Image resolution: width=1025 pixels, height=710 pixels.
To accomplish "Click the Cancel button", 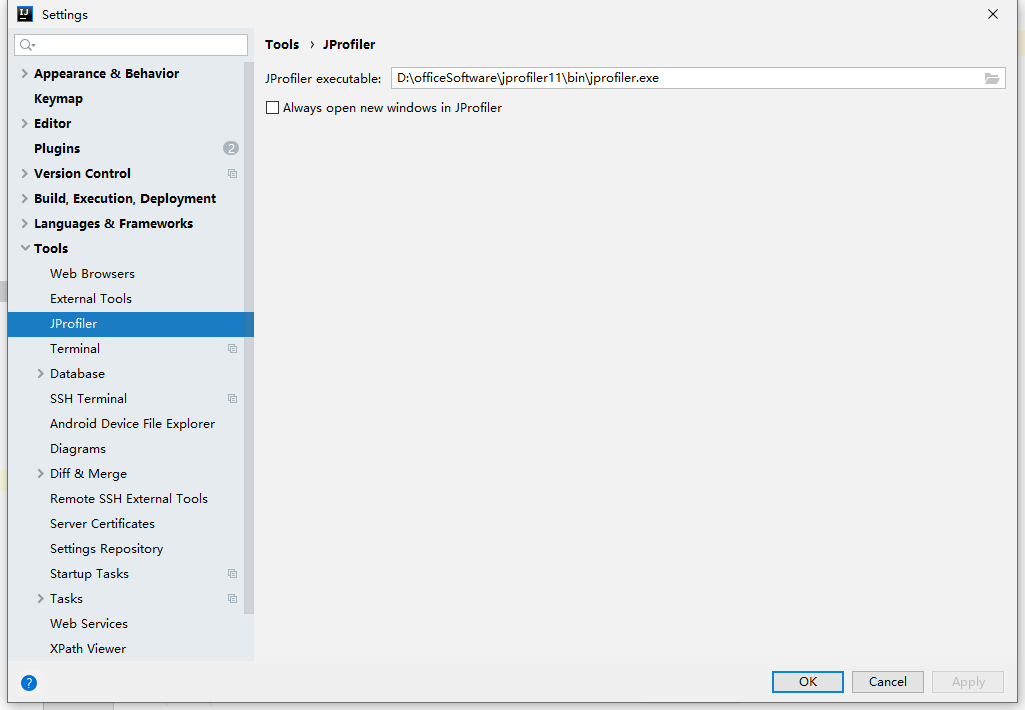I will [x=887, y=682].
